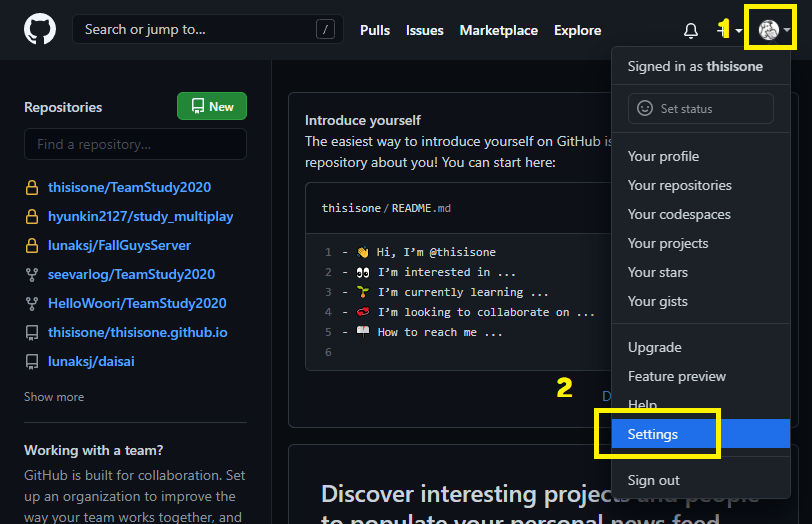Screen dimensions: 812x524
Task: Open thisisone/TeamStudy2020 repository
Action: (x=129, y=187)
